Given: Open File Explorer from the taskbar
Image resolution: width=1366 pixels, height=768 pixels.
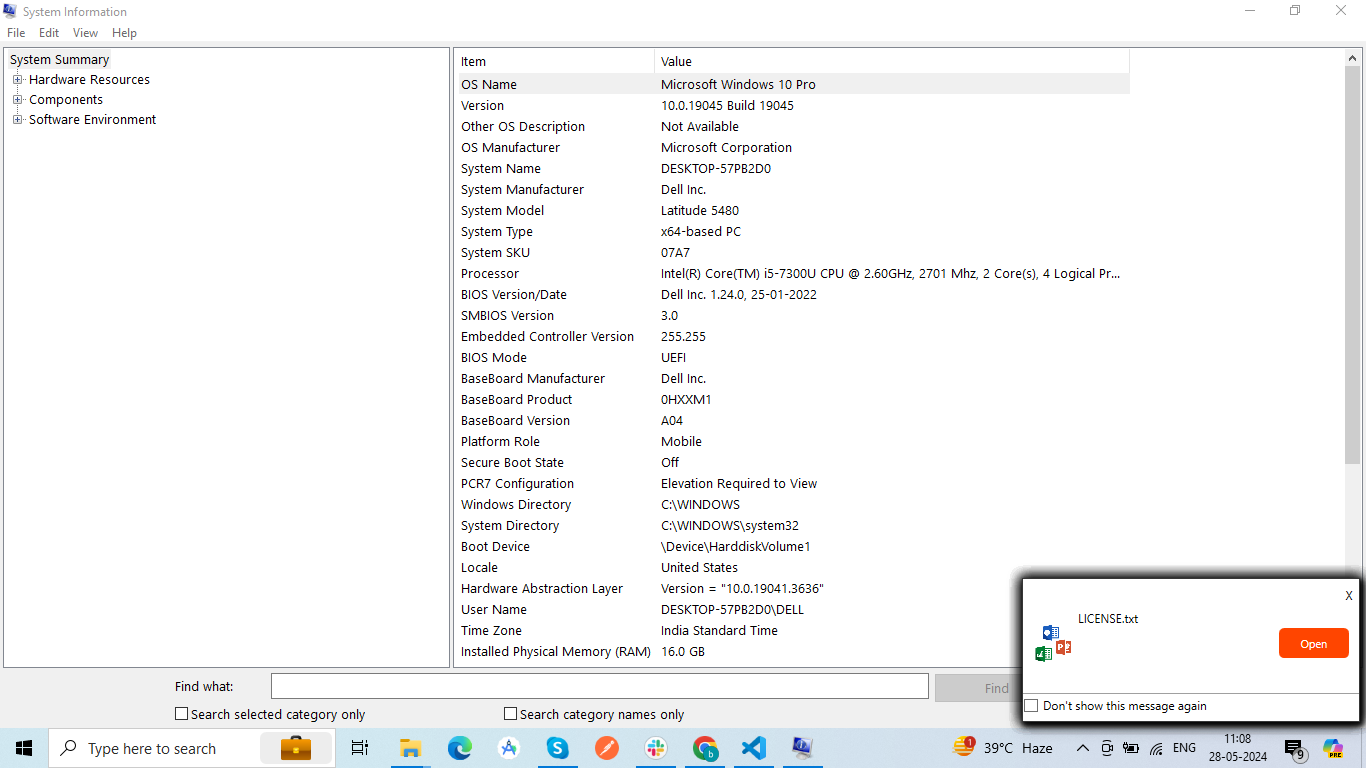Looking at the screenshot, I should tap(410, 748).
